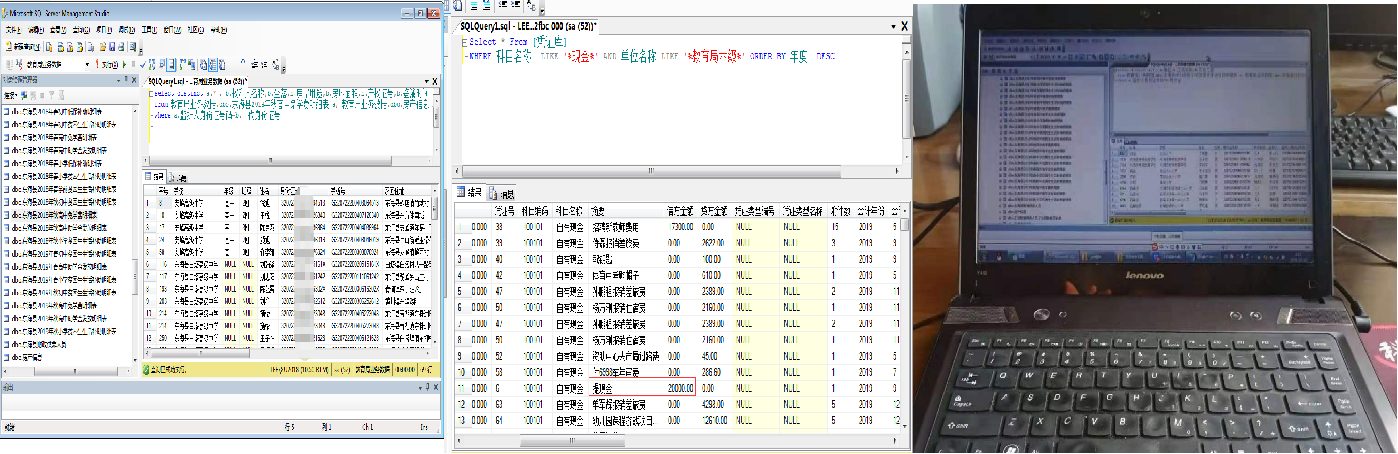Click the right results grid vertical scrollbar
Screen dimensions: 1398x454
(905, 320)
